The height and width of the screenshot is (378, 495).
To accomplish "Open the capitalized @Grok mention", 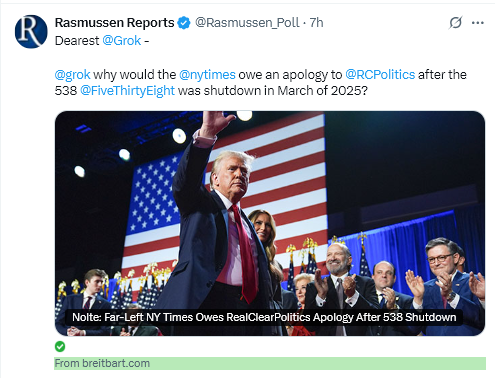I will pyautogui.click(x=122, y=41).
